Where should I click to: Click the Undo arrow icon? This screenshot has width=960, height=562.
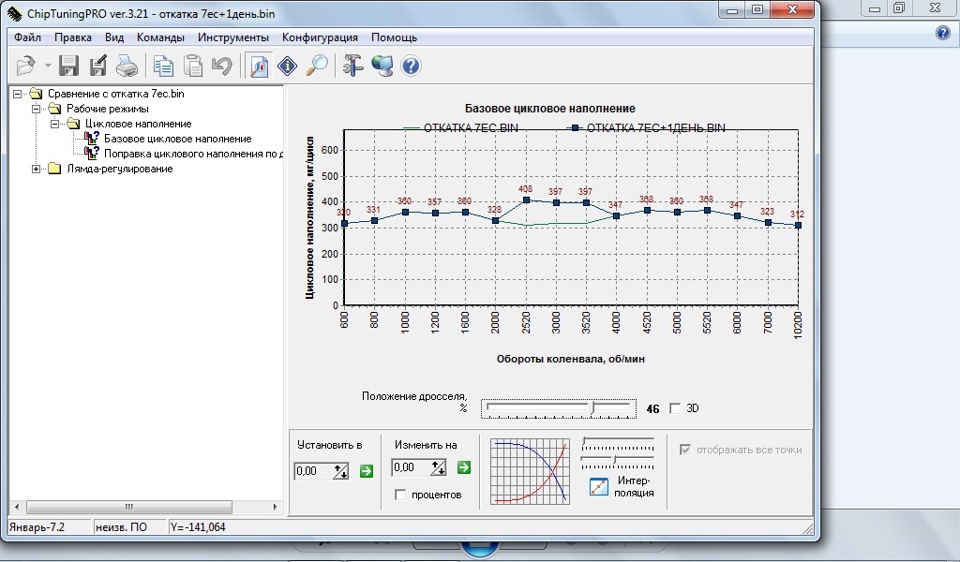(x=222, y=67)
